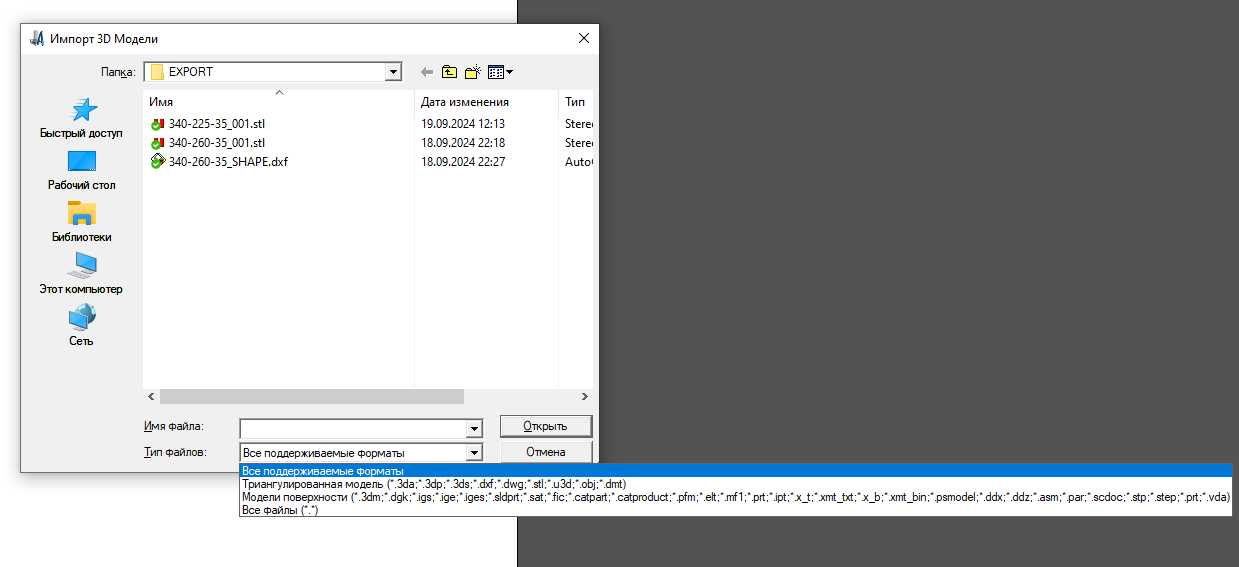Click the scrollbar left arrow in file list
This screenshot has width=1239, height=567.
[151, 396]
